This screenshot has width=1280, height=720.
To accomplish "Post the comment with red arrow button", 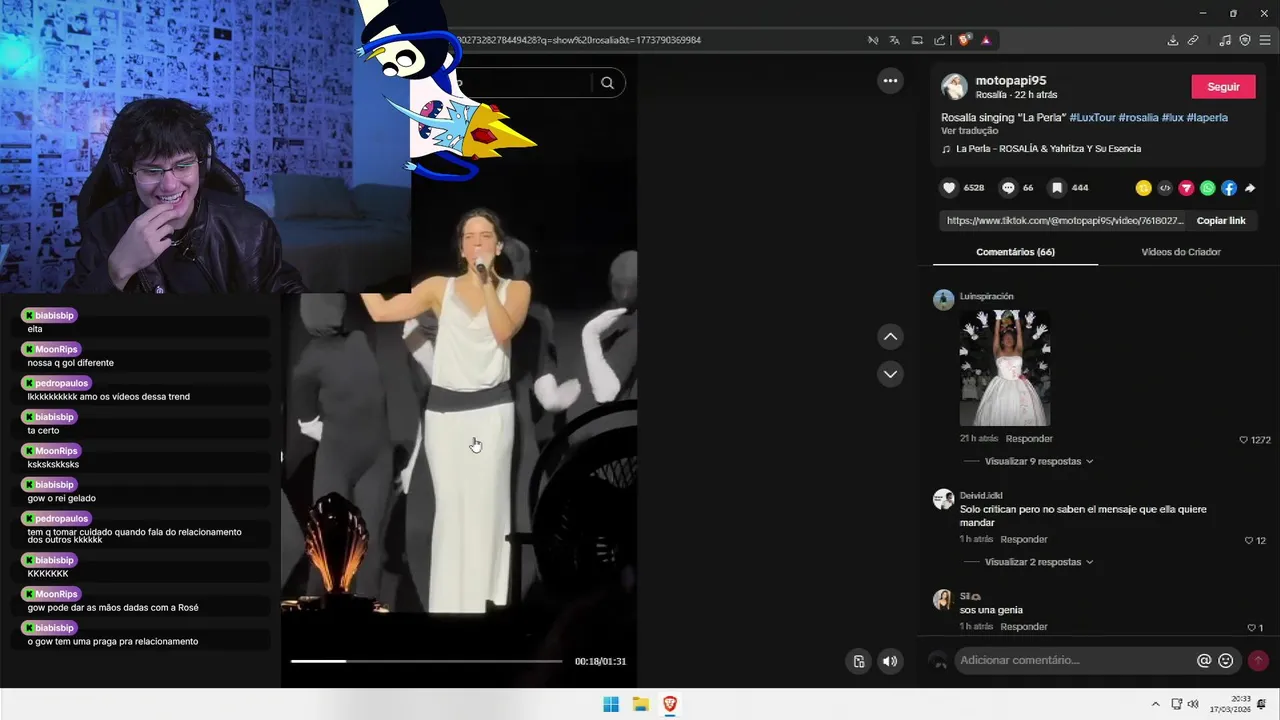I will tap(1258, 661).
